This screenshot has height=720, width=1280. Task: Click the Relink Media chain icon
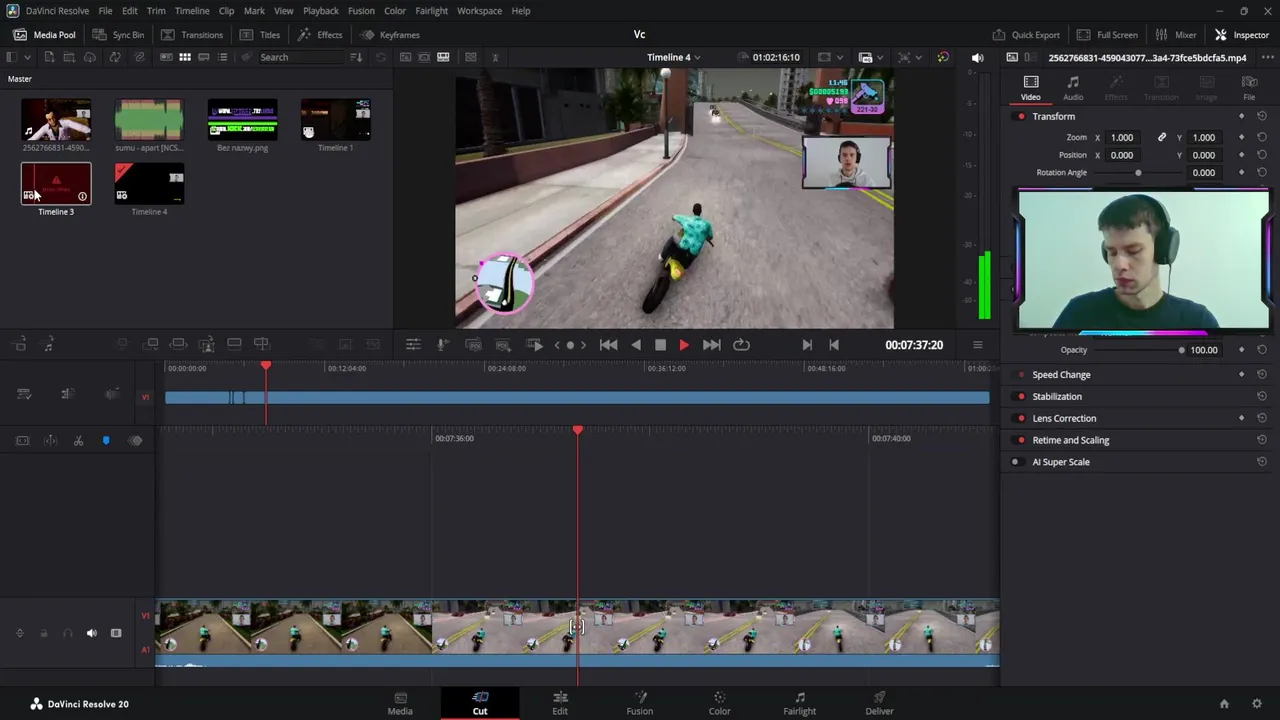click(x=139, y=57)
